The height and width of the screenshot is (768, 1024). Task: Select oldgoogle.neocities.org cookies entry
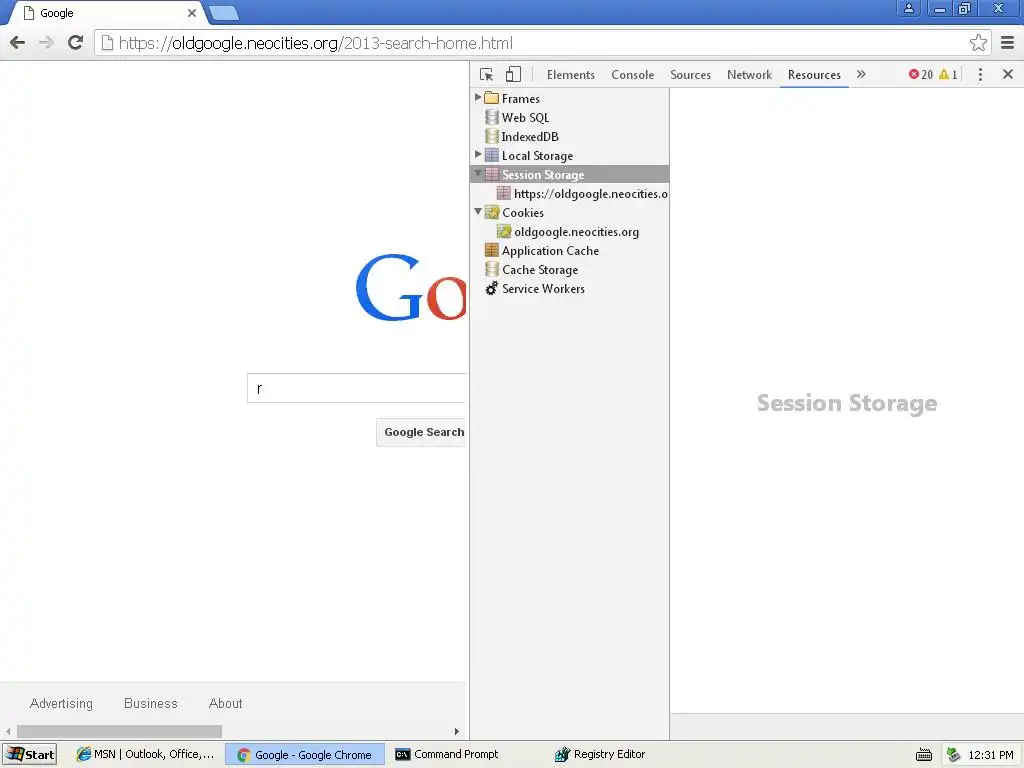[x=576, y=232]
